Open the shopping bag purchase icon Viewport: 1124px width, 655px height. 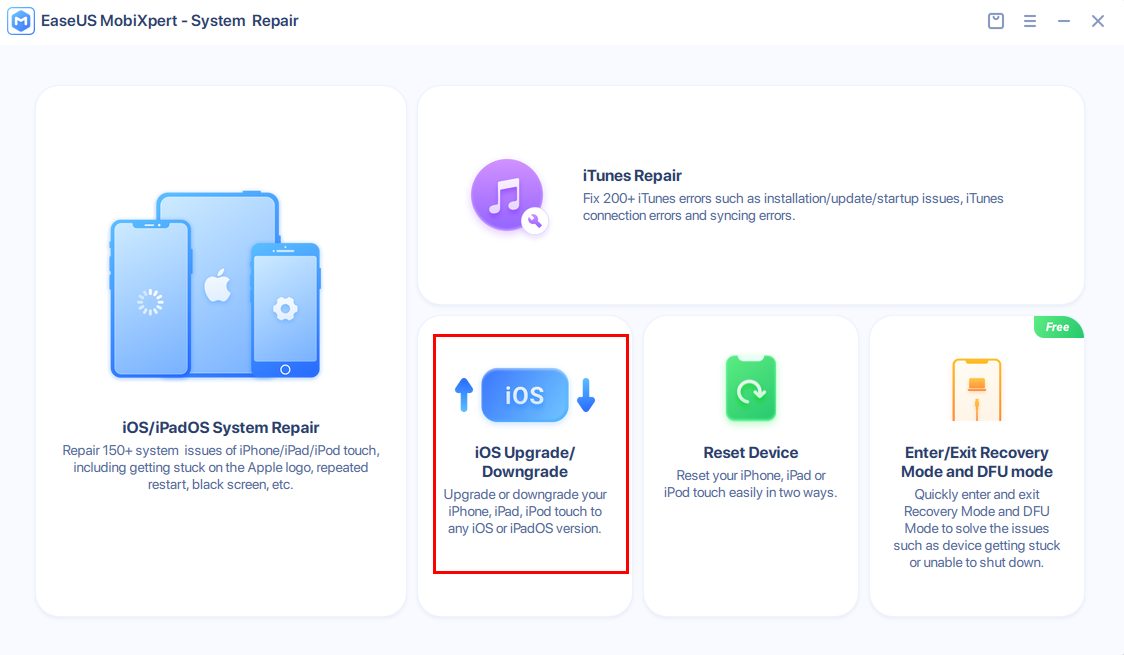point(995,21)
